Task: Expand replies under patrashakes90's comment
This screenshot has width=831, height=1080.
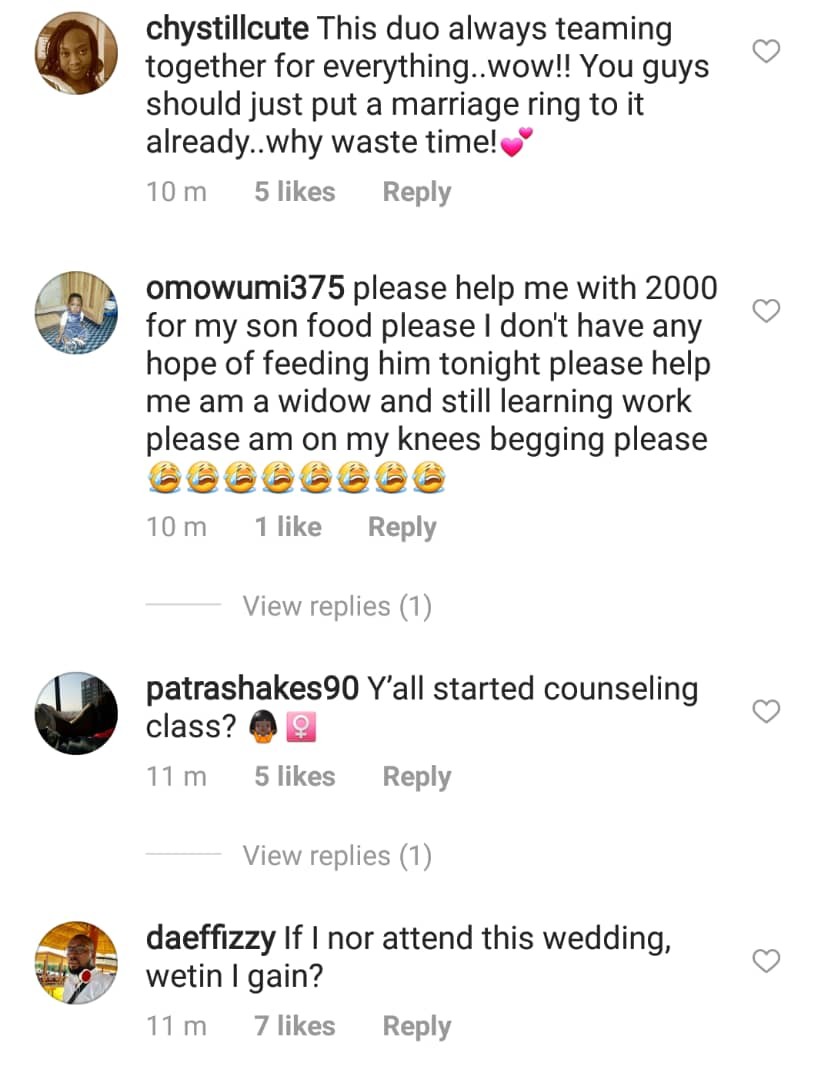Action: 336,856
